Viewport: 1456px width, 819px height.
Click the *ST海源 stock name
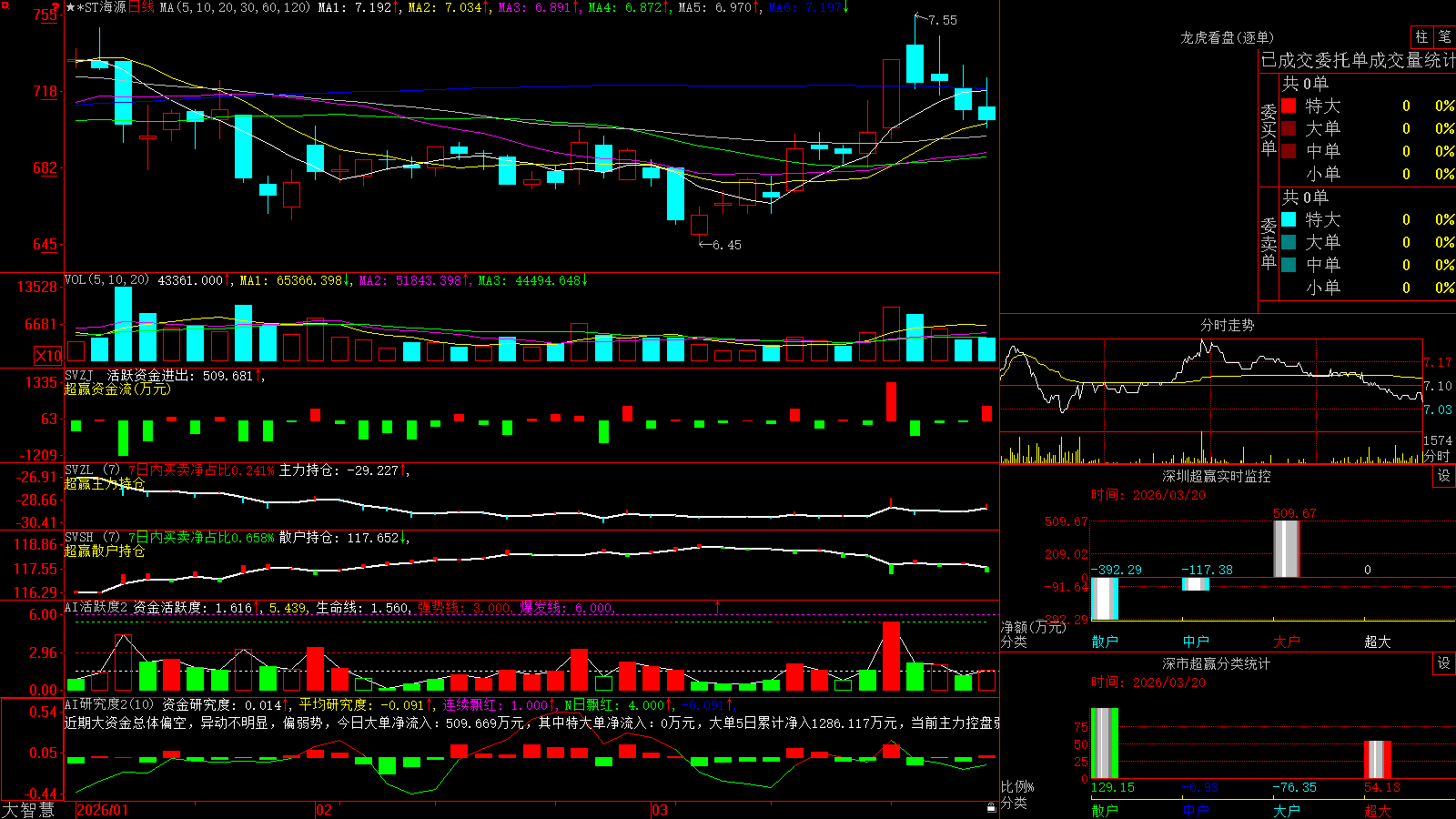pyautogui.click(x=101, y=7)
